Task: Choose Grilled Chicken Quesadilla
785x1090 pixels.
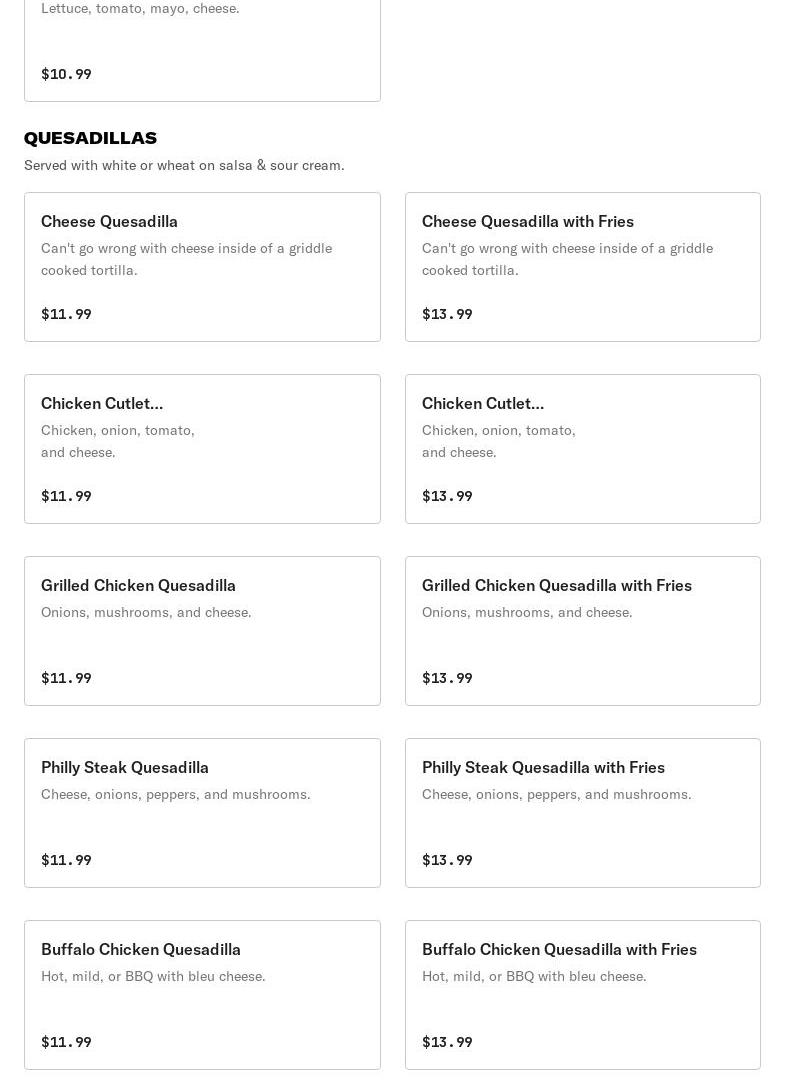Action: pos(202,631)
